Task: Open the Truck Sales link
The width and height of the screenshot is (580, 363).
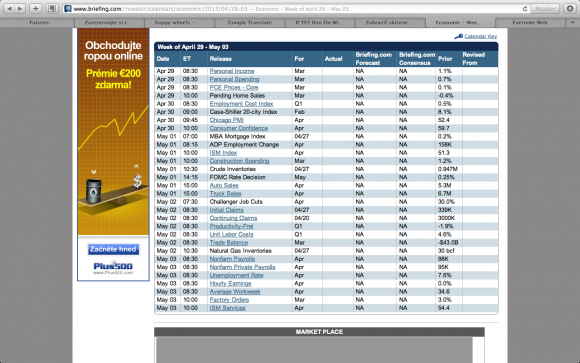Action: (x=225, y=194)
